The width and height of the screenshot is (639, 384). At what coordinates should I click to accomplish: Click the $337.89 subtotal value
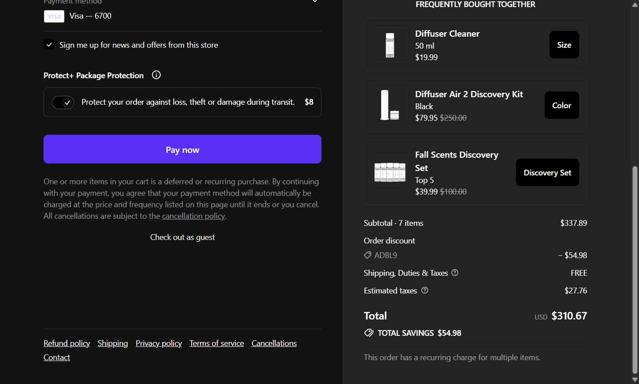pos(573,223)
